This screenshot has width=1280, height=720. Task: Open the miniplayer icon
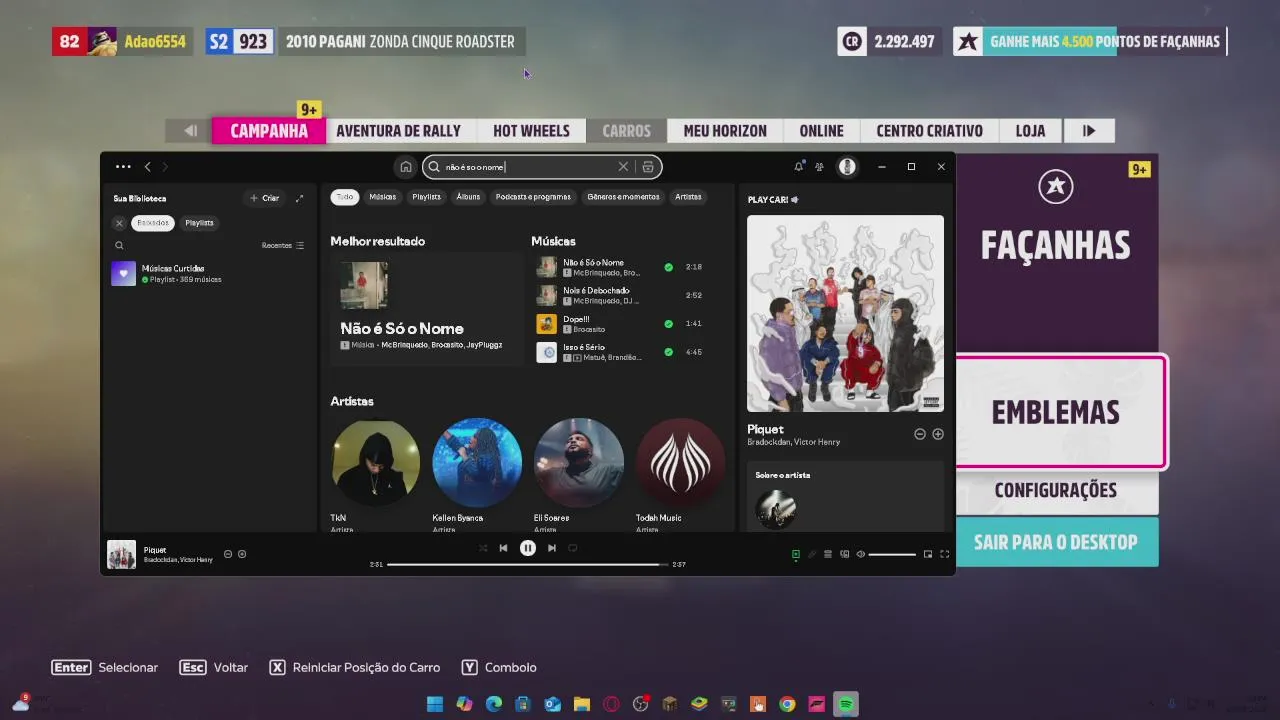[x=928, y=554]
